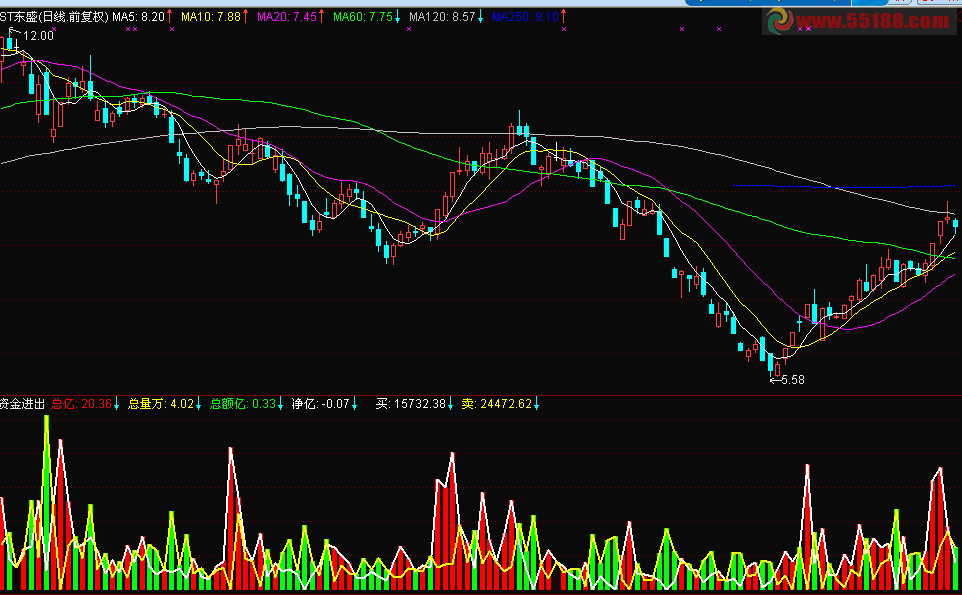
Task: Click the arrow after 卖 24472.62
Action: tap(537, 404)
